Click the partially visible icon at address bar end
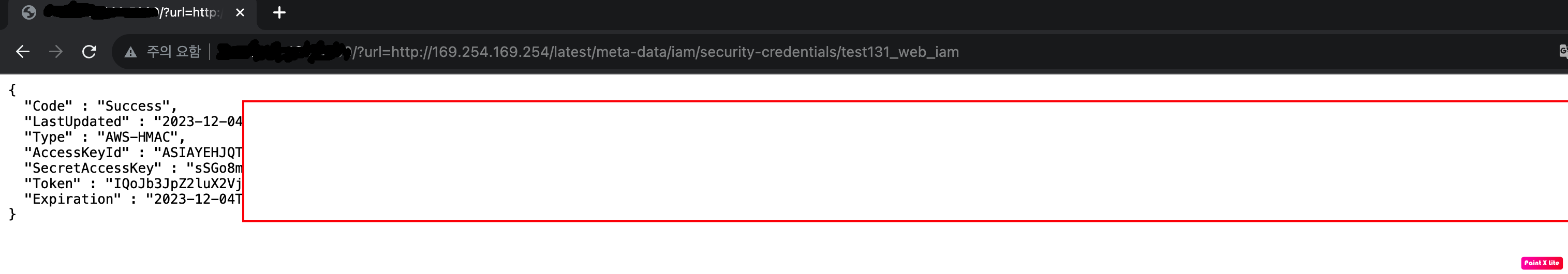1568x274 pixels. tap(1562, 52)
